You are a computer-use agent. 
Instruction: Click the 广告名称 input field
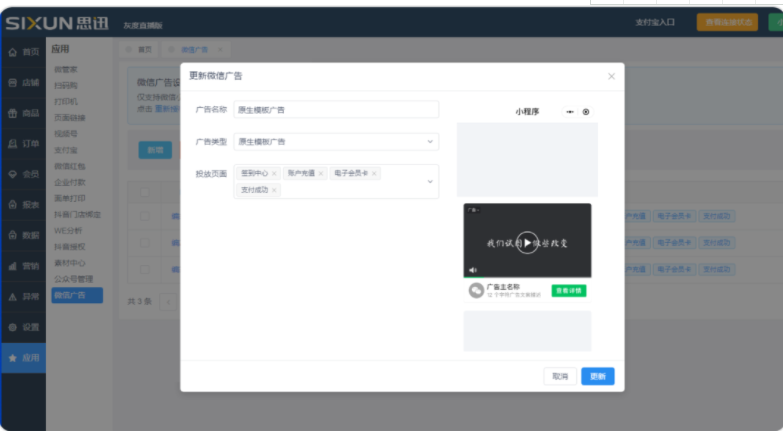pyautogui.click(x=335, y=110)
